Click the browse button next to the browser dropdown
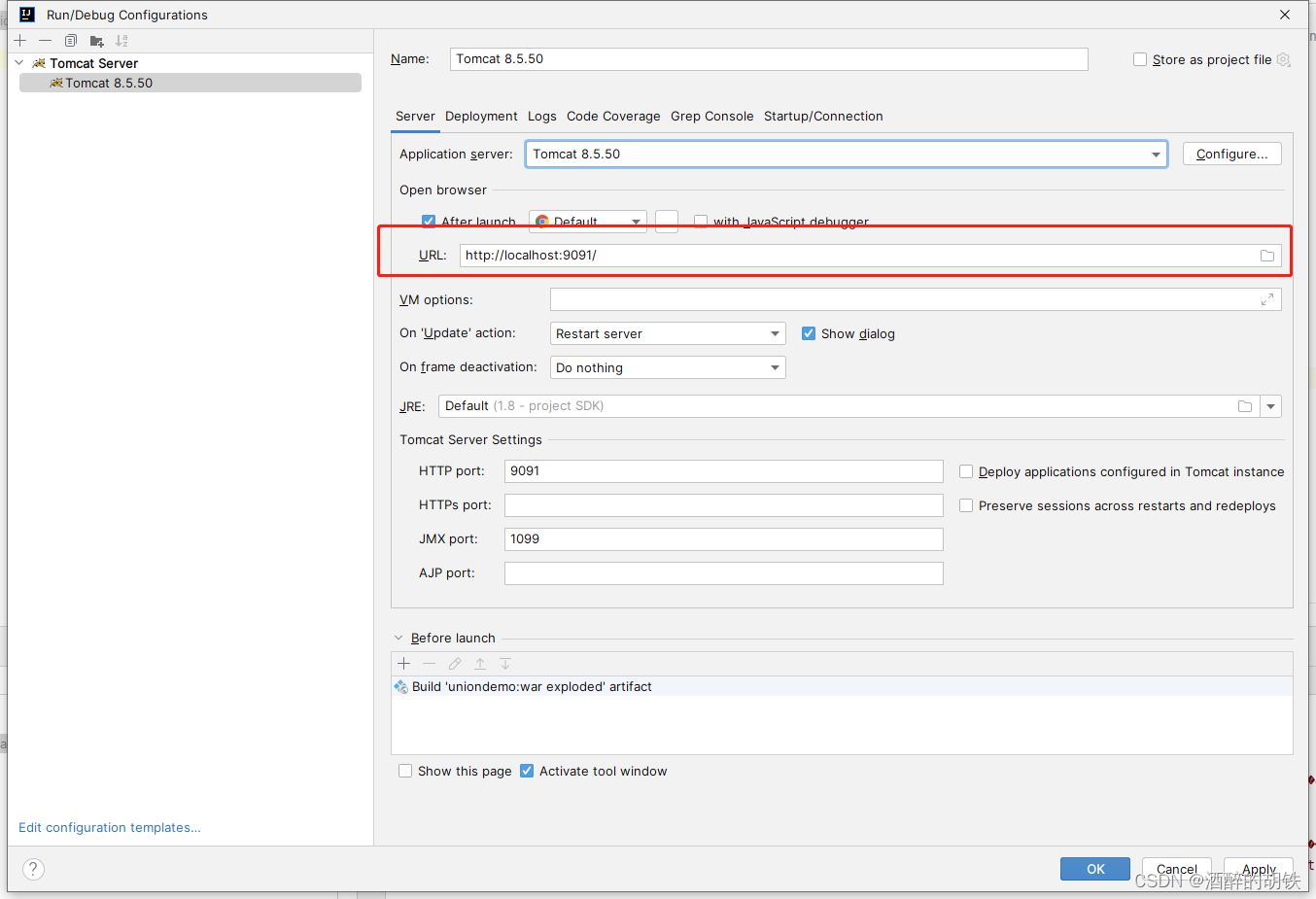The width and height of the screenshot is (1316, 899). pos(667,222)
